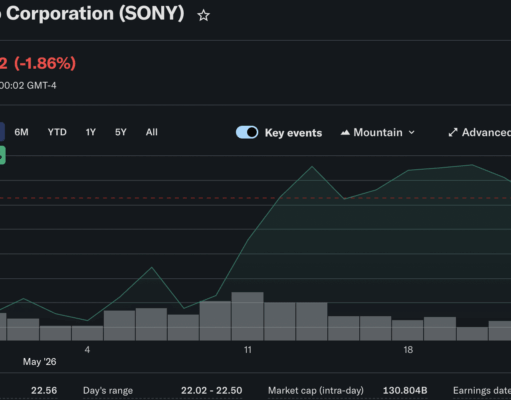The height and width of the screenshot is (400, 511).
Task: Click the Day's range label
Action: click(108, 390)
